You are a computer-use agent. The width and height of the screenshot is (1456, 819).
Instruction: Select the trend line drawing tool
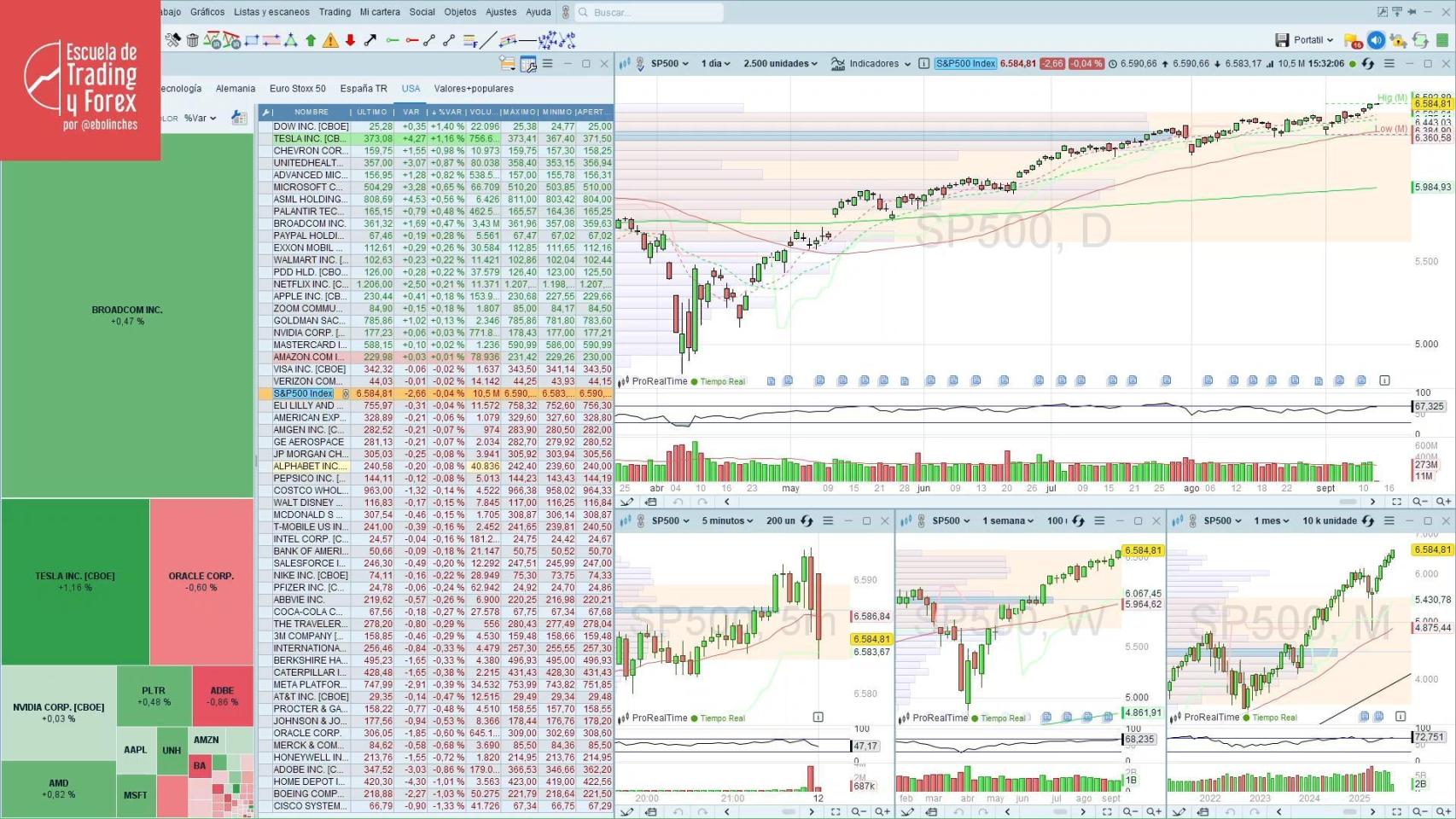[488, 40]
